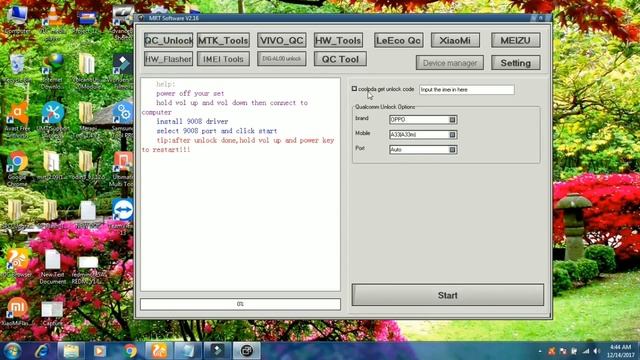Viewport: 640px width, 360px height.
Task: Click the 0% progress bar
Action: coord(240,304)
